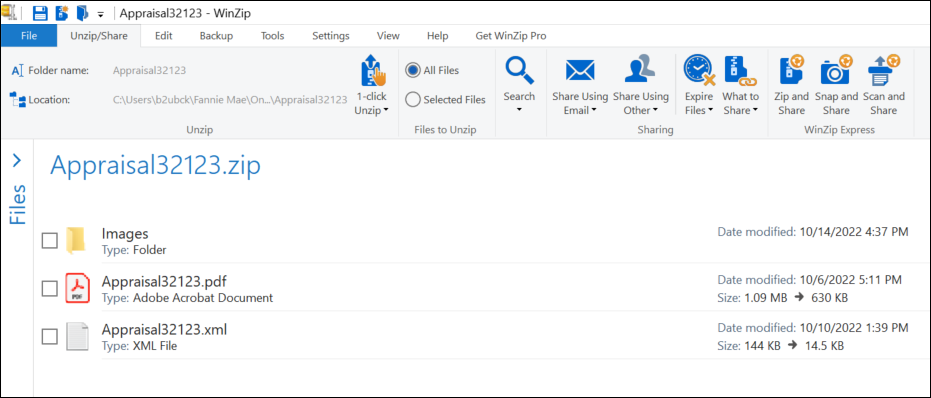Click the XML size 144 KB to 14.5 KB
Screen dimensions: 931x398
tap(780, 346)
